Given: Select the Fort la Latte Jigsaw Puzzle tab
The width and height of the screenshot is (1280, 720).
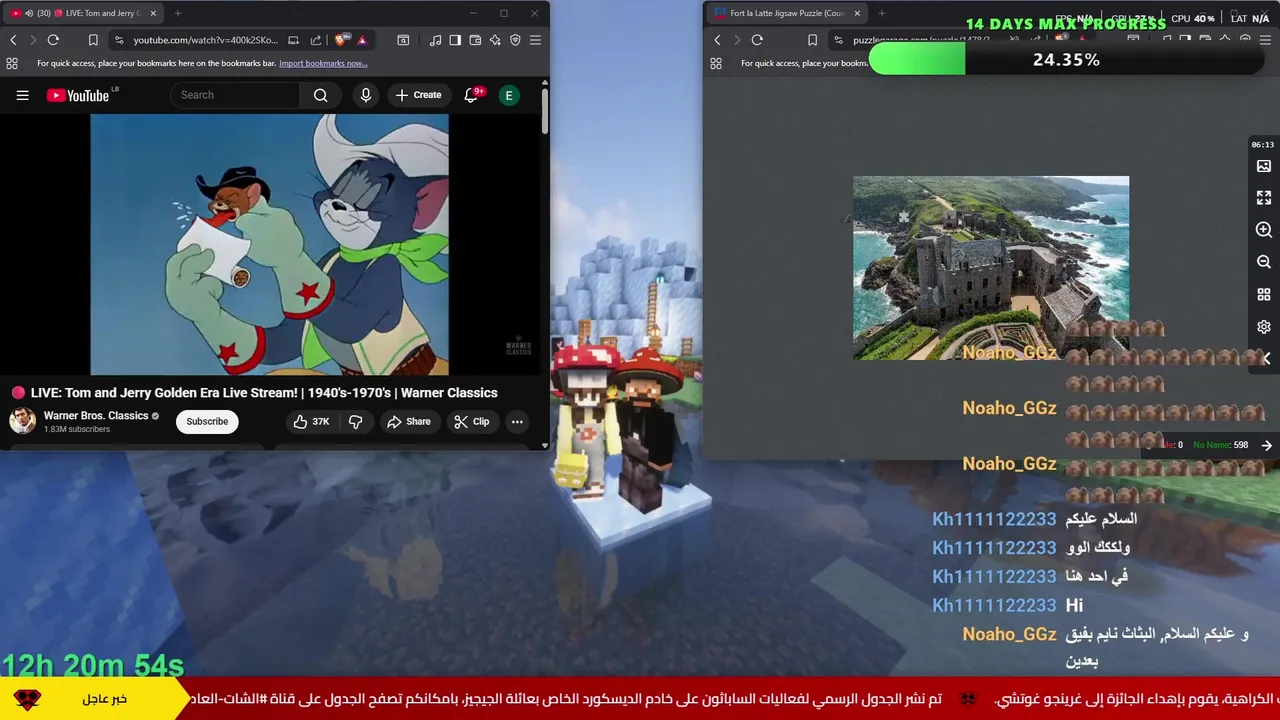Looking at the screenshot, I should pyautogui.click(x=788, y=13).
